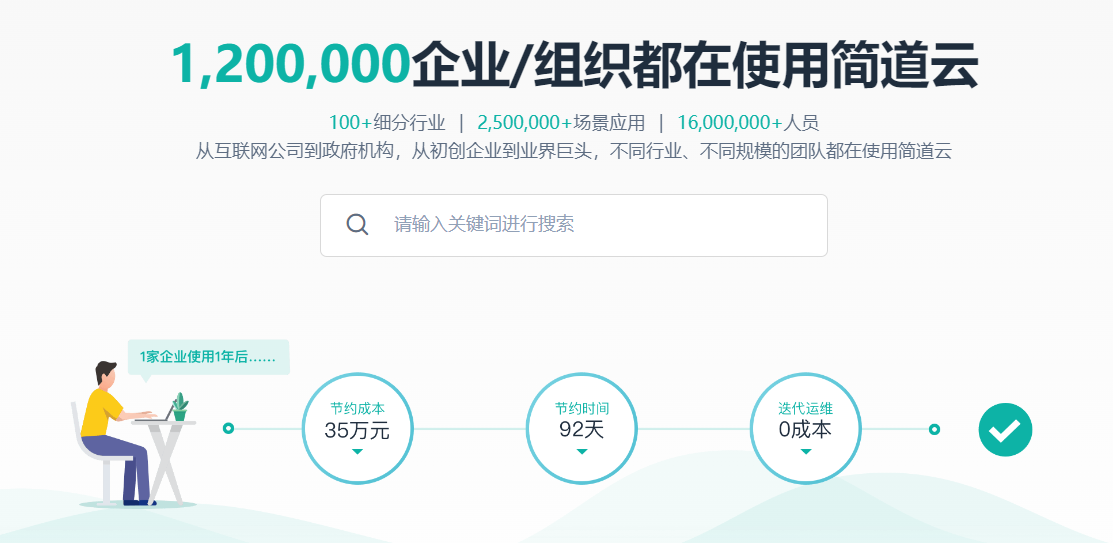Click the 企业/组织都在使用简道云 heading

[x=695, y=65]
